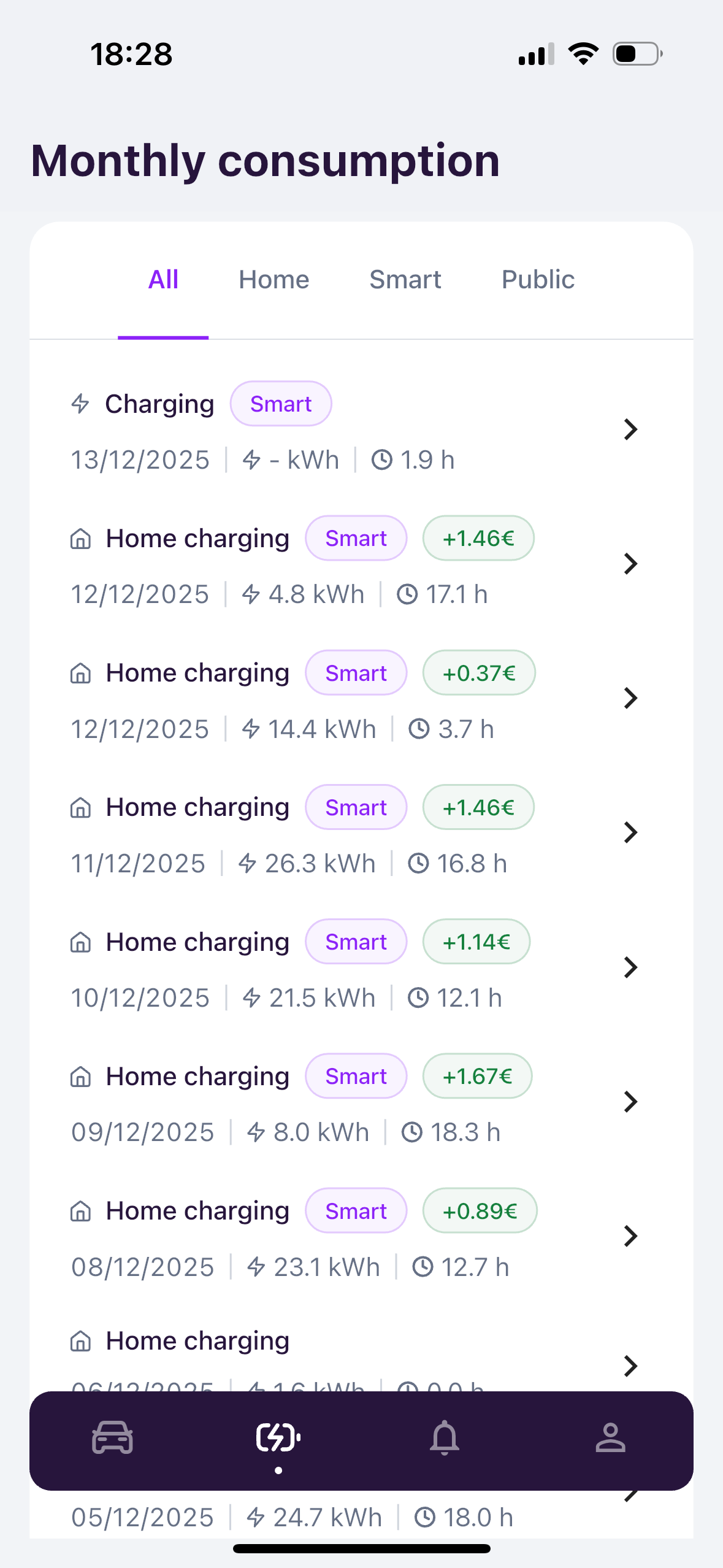Expand the 11/12/2025 26.3 kWh session chevron

pyautogui.click(x=630, y=832)
